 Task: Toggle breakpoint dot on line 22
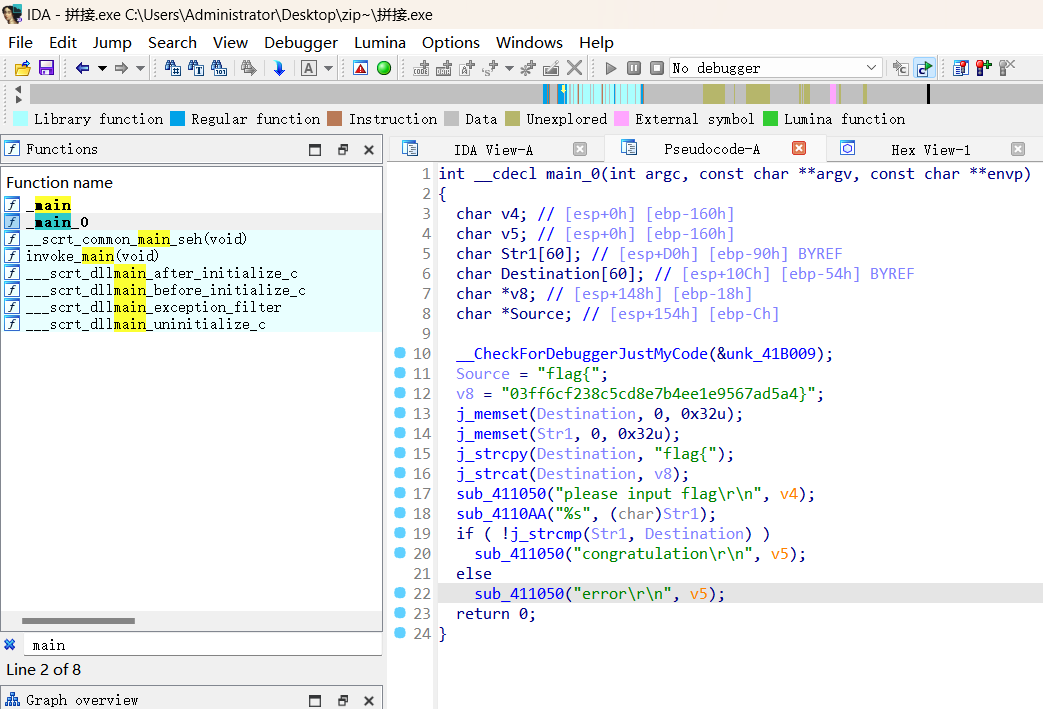[x=400, y=593]
